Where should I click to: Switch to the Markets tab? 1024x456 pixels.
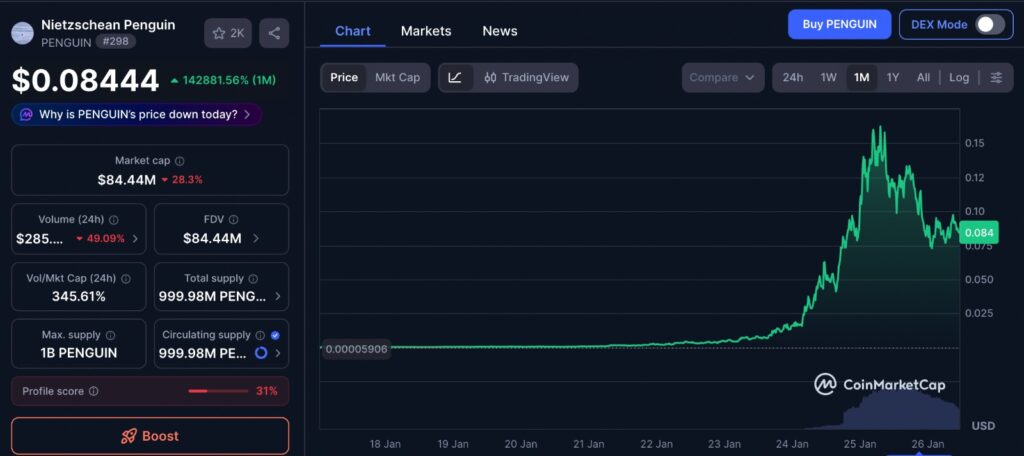(426, 31)
